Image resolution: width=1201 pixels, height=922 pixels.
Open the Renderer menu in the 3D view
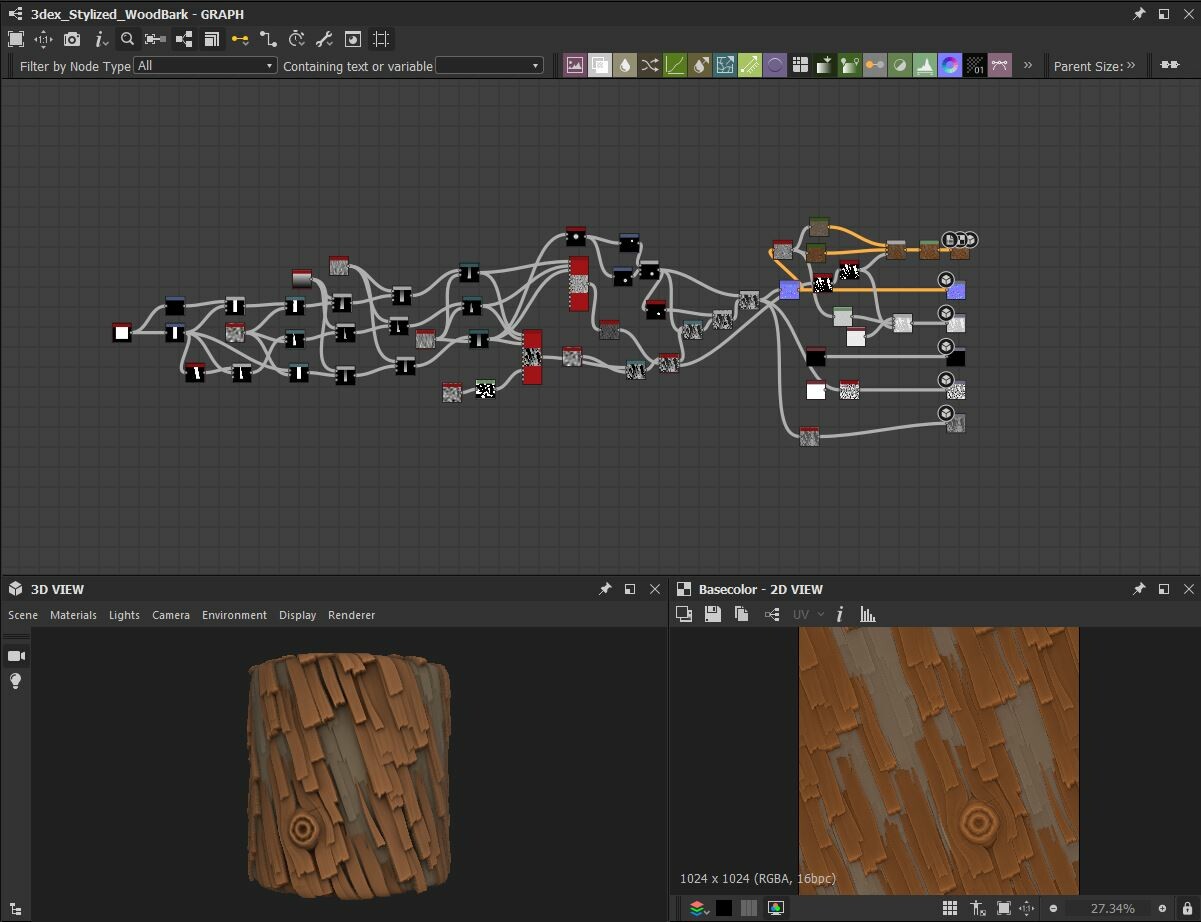[x=351, y=615]
